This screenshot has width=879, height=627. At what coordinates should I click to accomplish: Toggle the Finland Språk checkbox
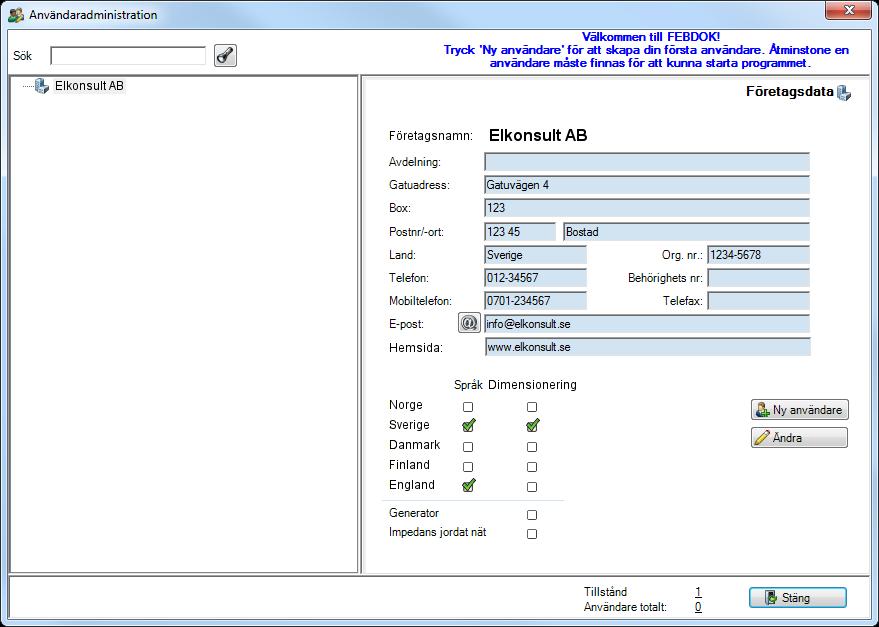click(468, 467)
